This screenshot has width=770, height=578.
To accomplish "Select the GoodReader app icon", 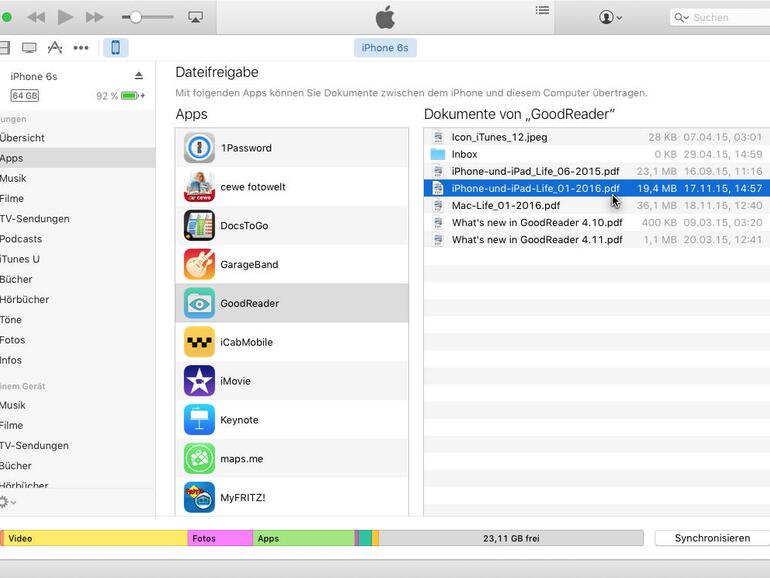I will 199,303.
